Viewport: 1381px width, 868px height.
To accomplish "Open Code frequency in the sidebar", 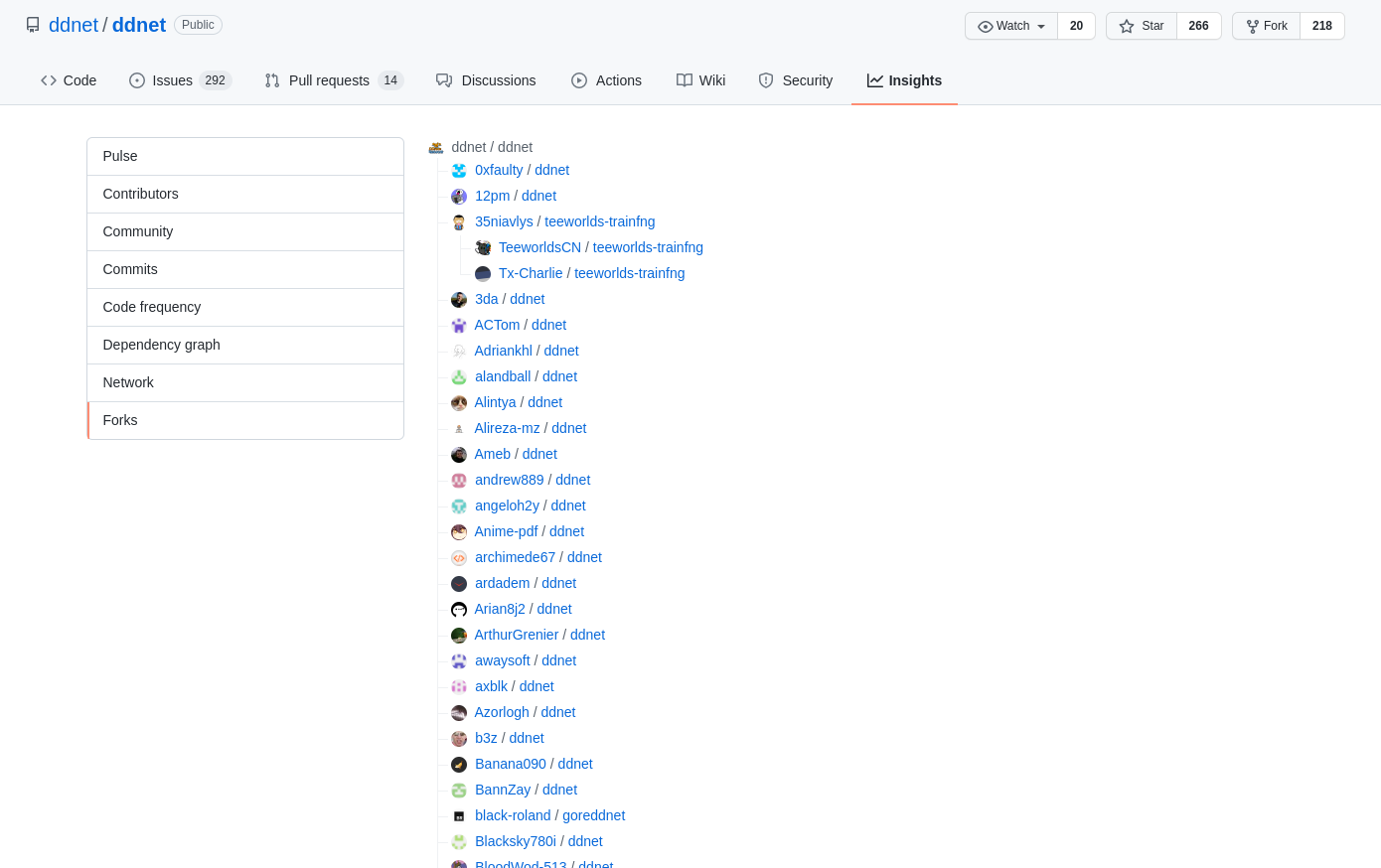I will coord(245,308).
